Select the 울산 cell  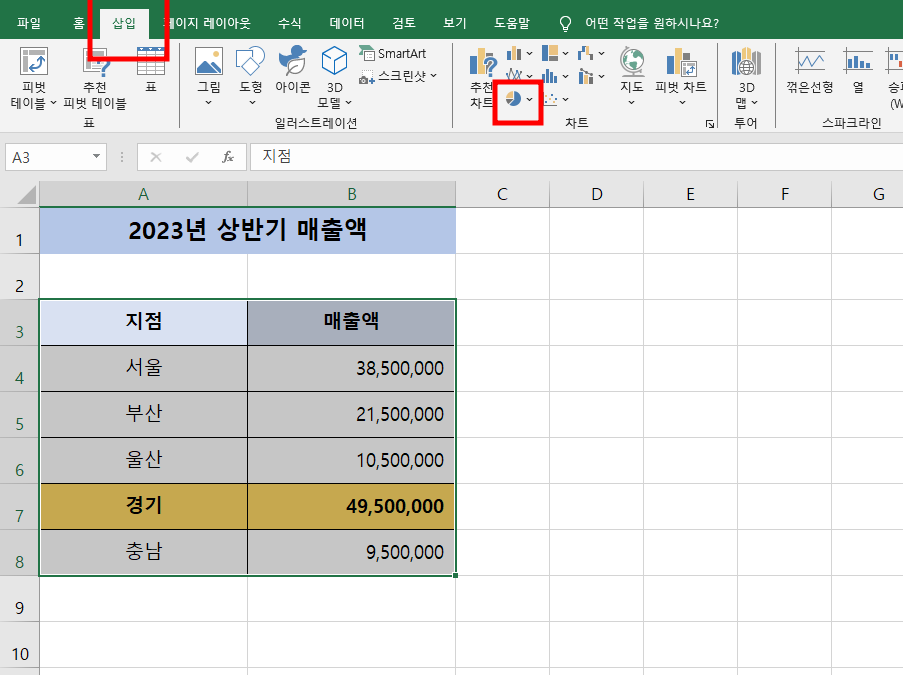pyautogui.click(x=144, y=461)
